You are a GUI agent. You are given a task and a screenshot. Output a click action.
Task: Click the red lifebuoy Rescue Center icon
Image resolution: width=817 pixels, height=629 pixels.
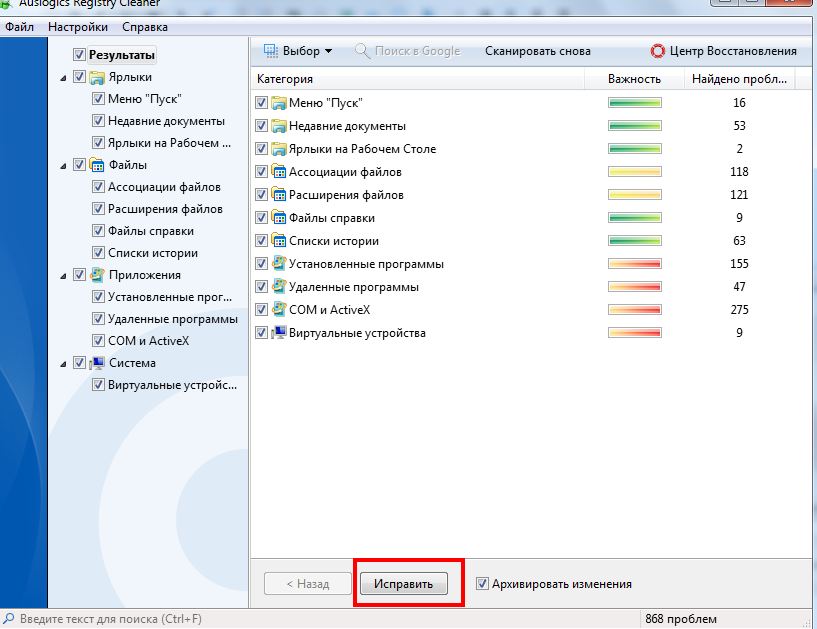point(658,51)
